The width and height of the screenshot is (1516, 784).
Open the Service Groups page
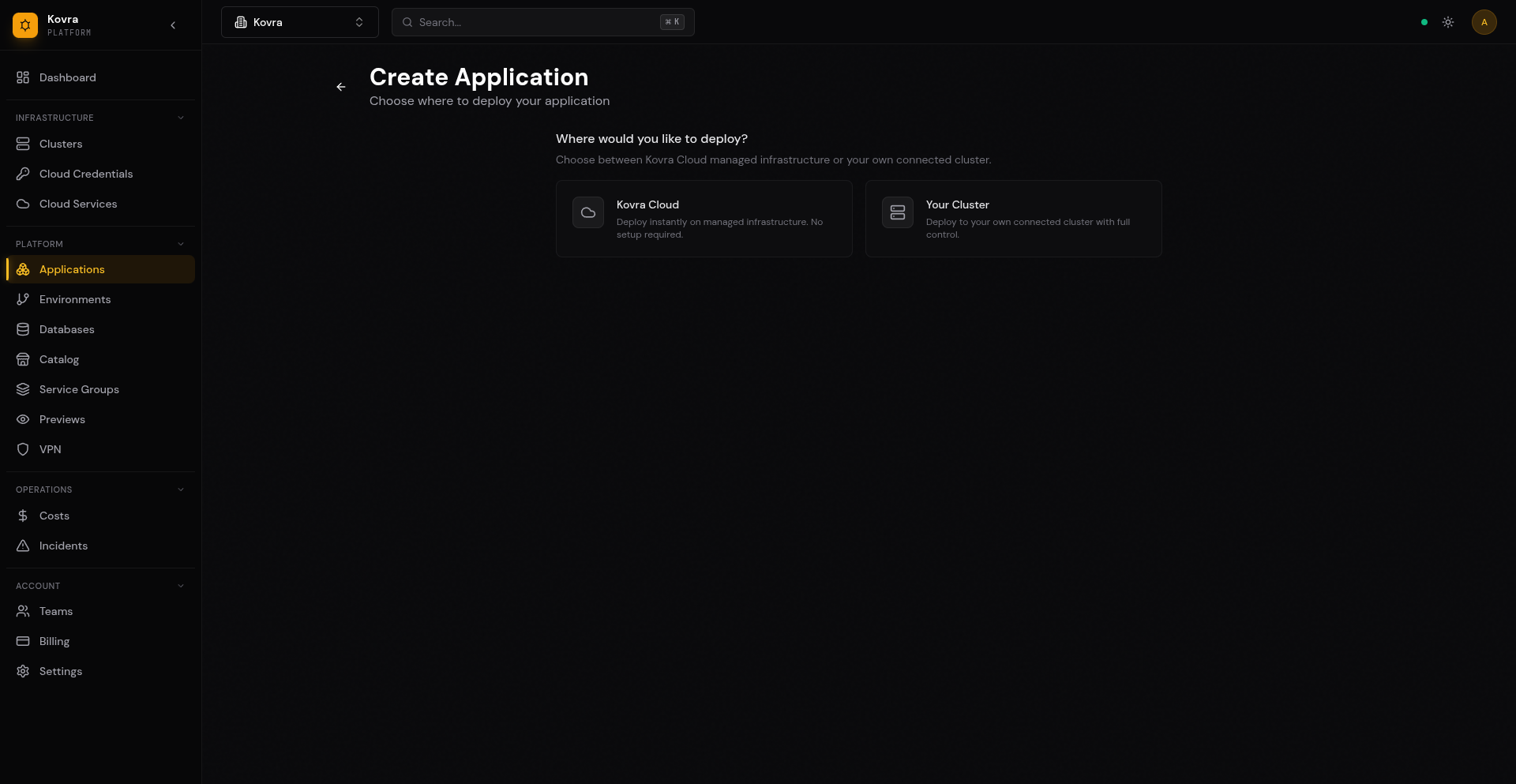tap(100, 389)
